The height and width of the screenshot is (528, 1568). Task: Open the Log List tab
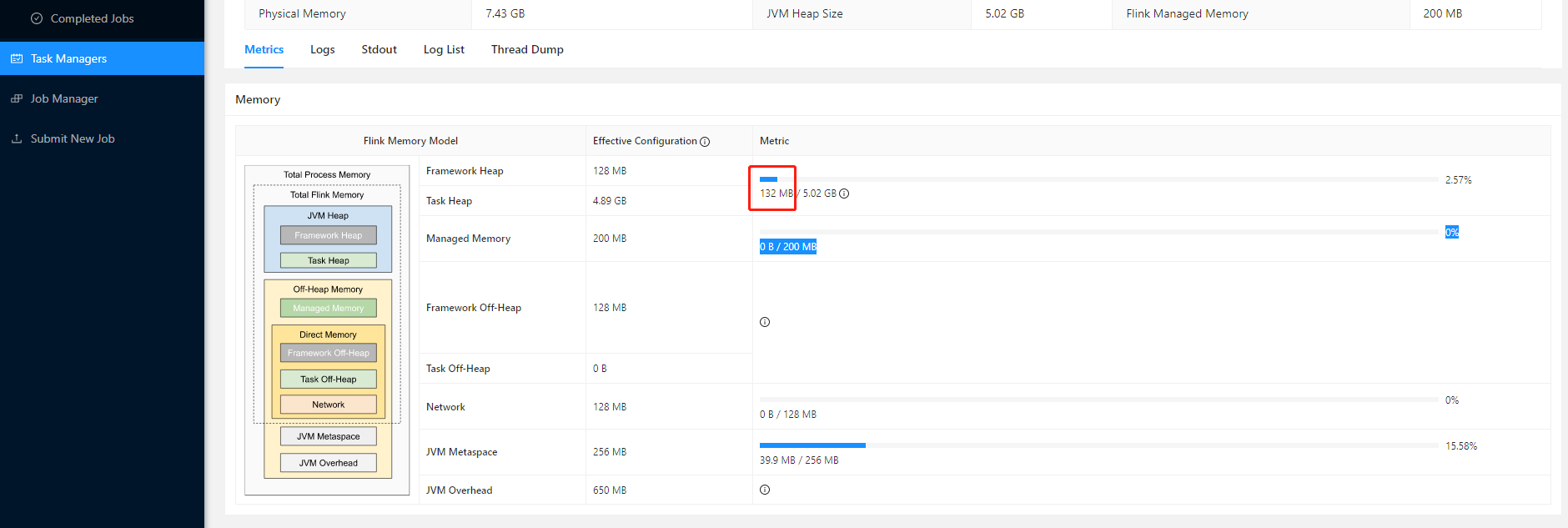(444, 49)
